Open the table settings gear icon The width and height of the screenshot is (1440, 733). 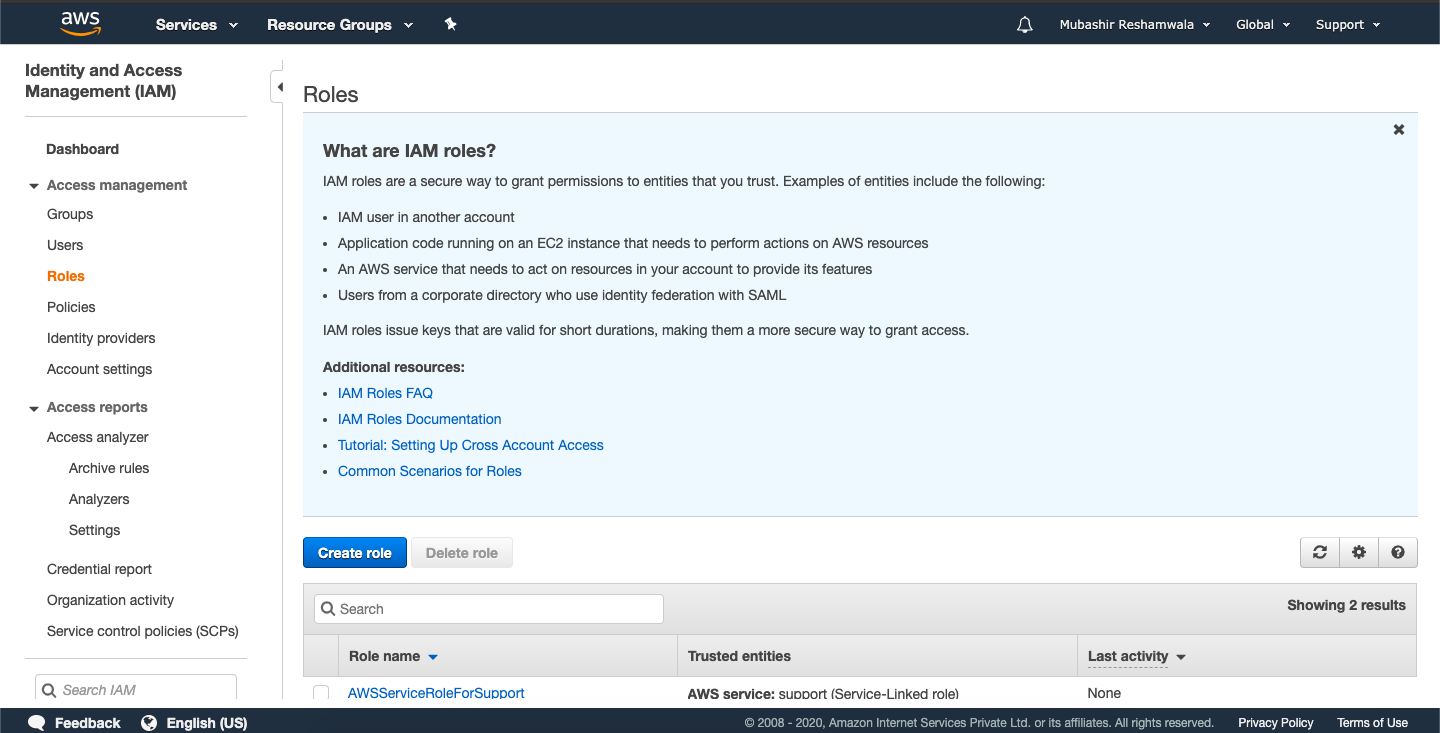click(x=1359, y=552)
